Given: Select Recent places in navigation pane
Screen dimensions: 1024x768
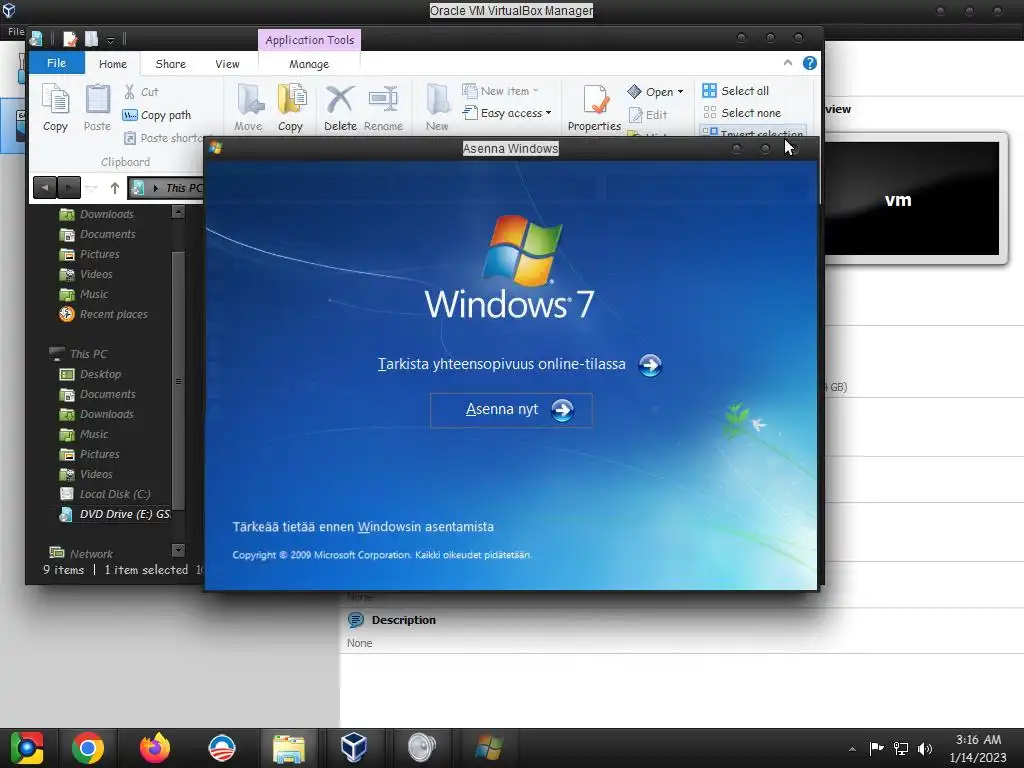Looking at the screenshot, I should (104, 314).
